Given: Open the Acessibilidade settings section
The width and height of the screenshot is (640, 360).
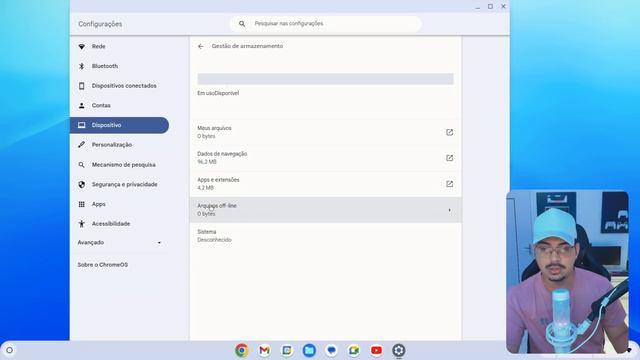Looking at the screenshot, I should [111, 224].
